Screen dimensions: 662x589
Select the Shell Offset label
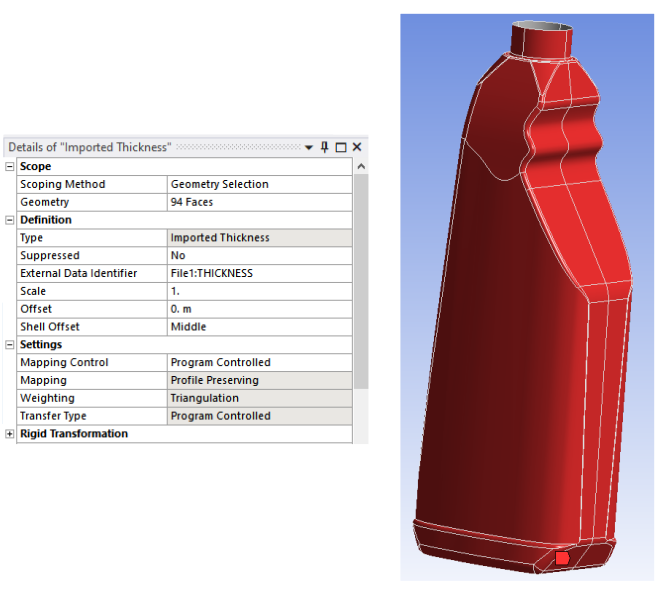click(x=49, y=327)
